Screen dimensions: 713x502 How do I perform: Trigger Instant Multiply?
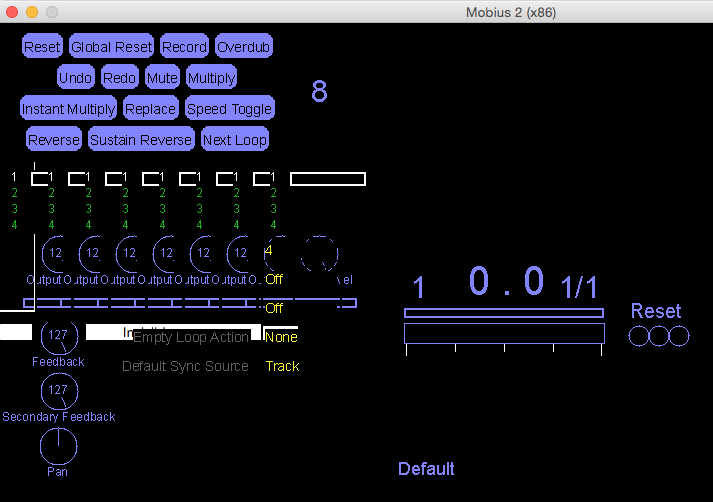(x=68, y=108)
